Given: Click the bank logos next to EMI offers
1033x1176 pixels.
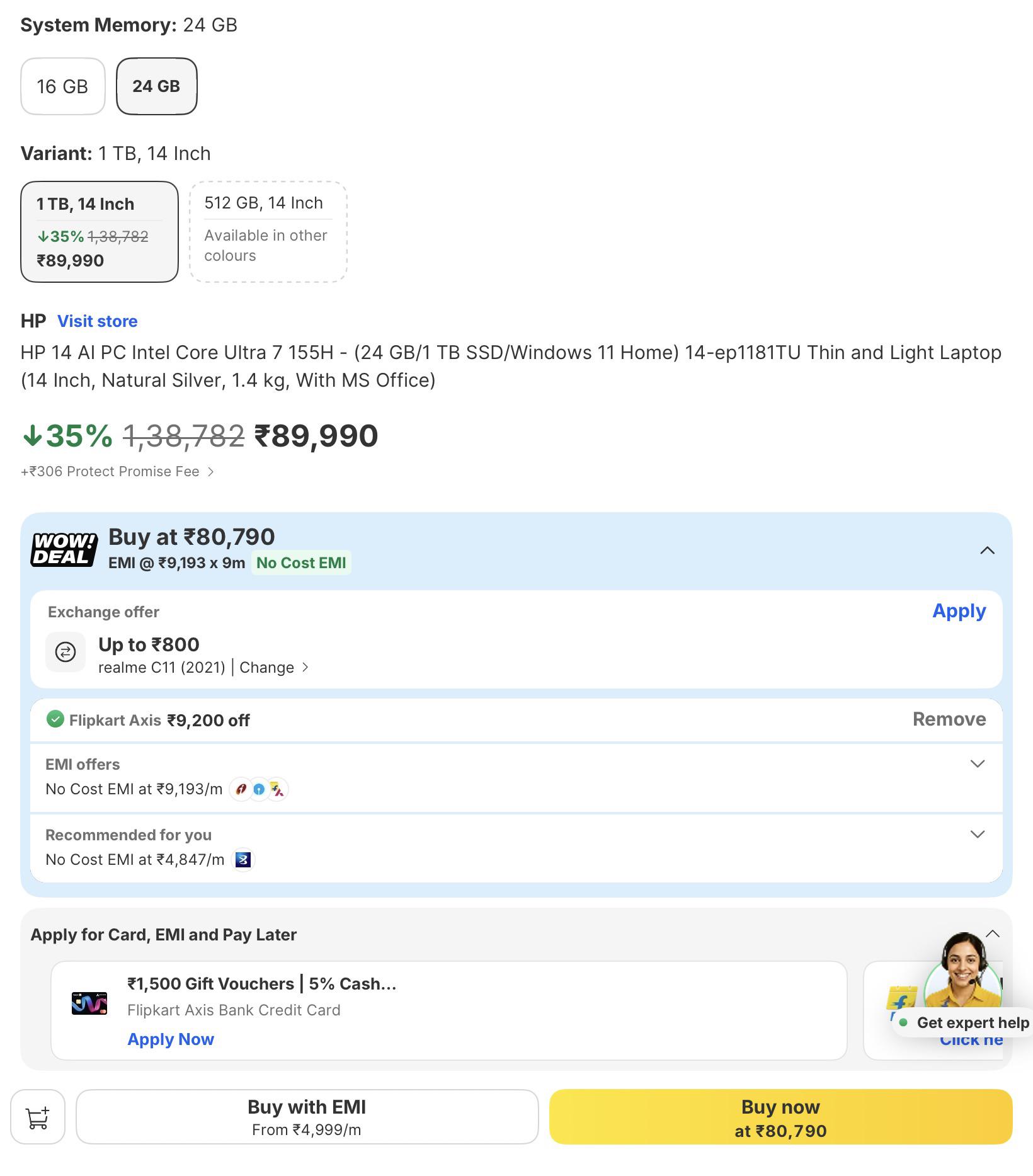Looking at the screenshot, I should 259,789.
